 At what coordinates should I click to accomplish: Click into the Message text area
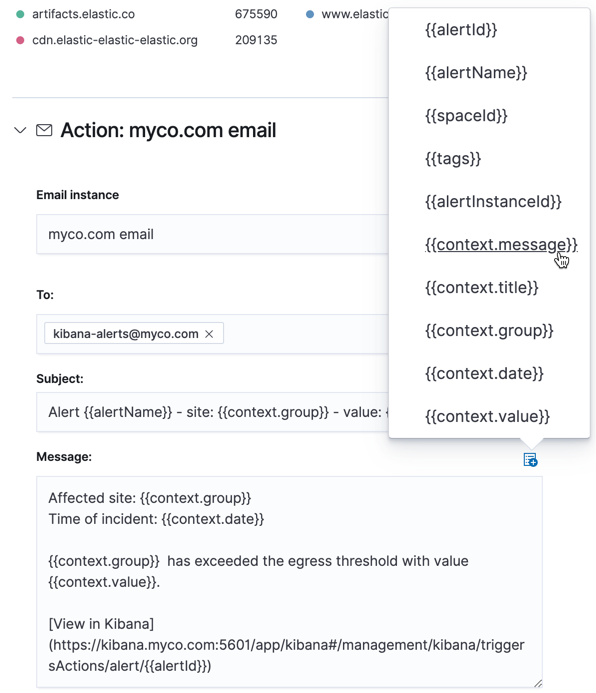(x=289, y=582)
